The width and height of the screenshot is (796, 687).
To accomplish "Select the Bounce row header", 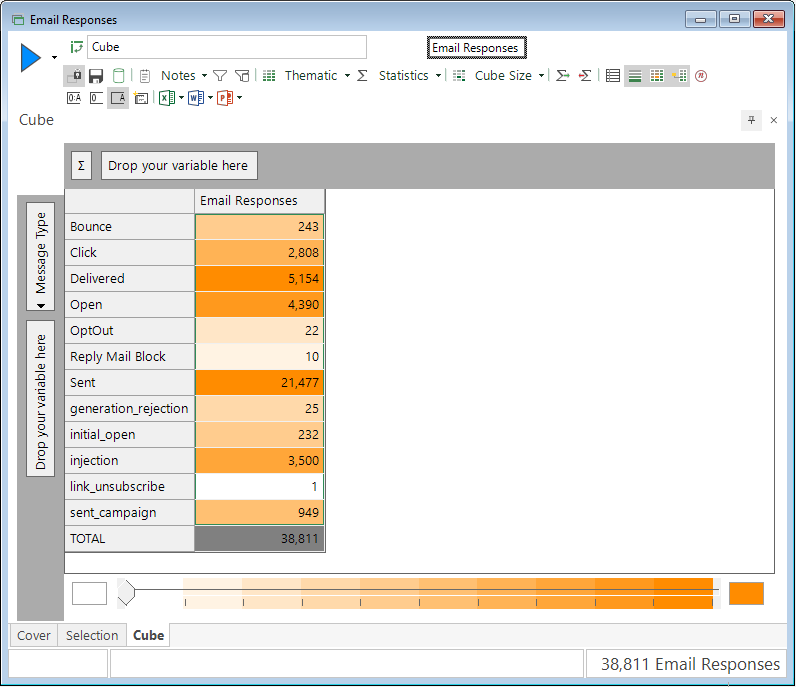I will click(x=130, y=227).
